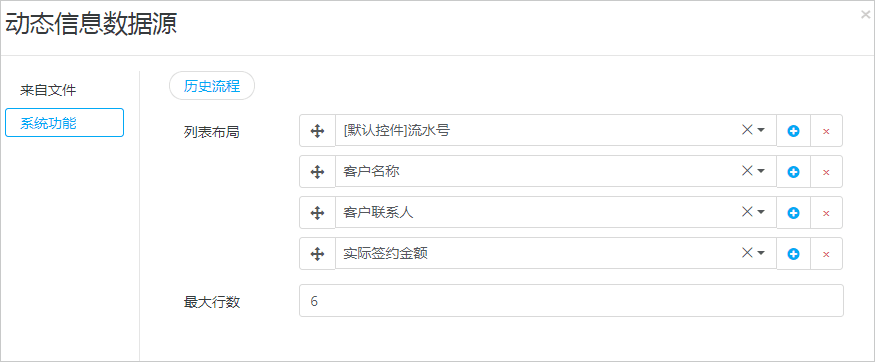Viewport: 875px width, 362px height.
Task: Add a row after 客户联系人 with plus icon
Action: coord(793,213)
